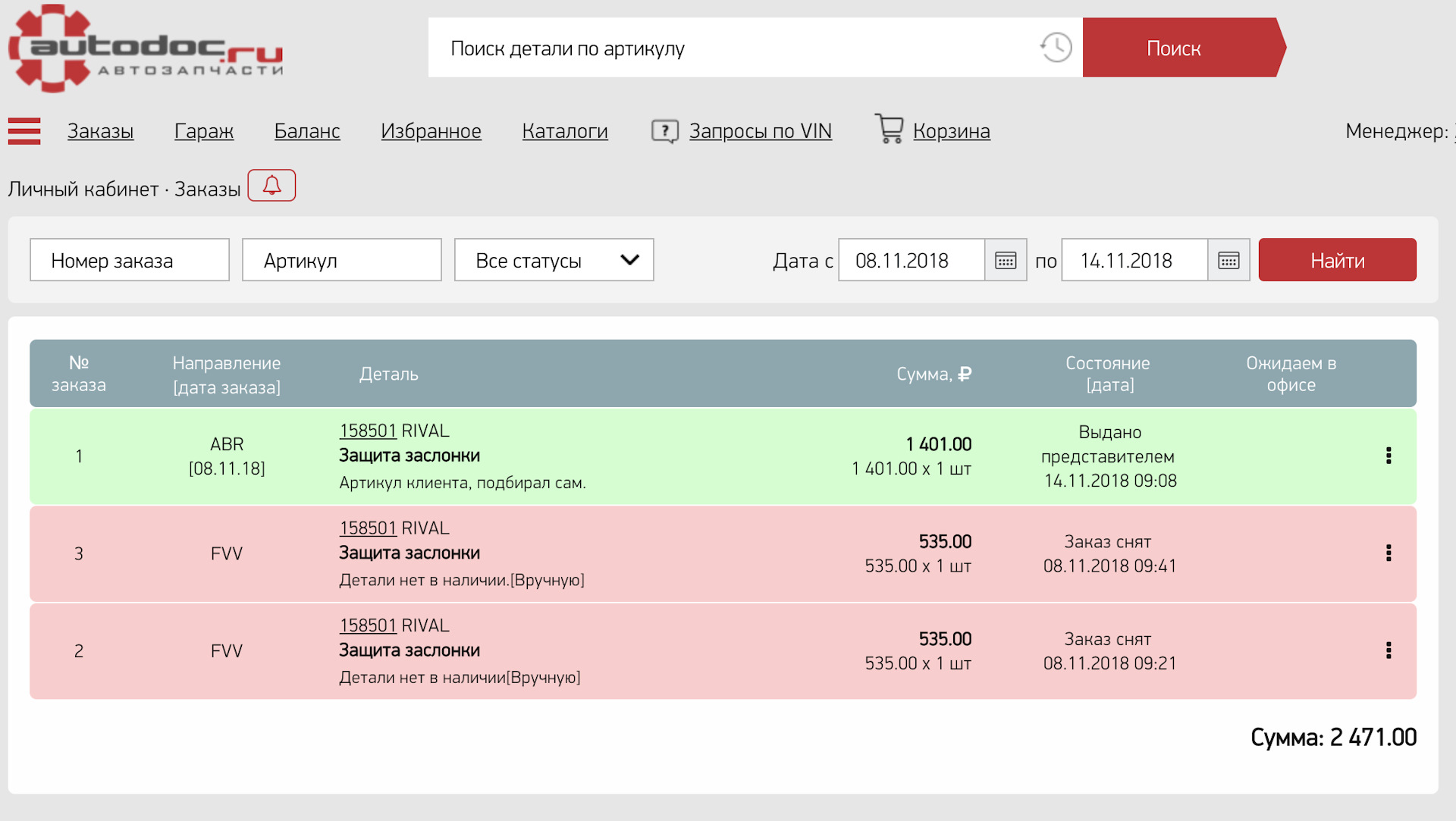Expand the Все статусы dropdown

pyautogui.click(x=554, y=260)
